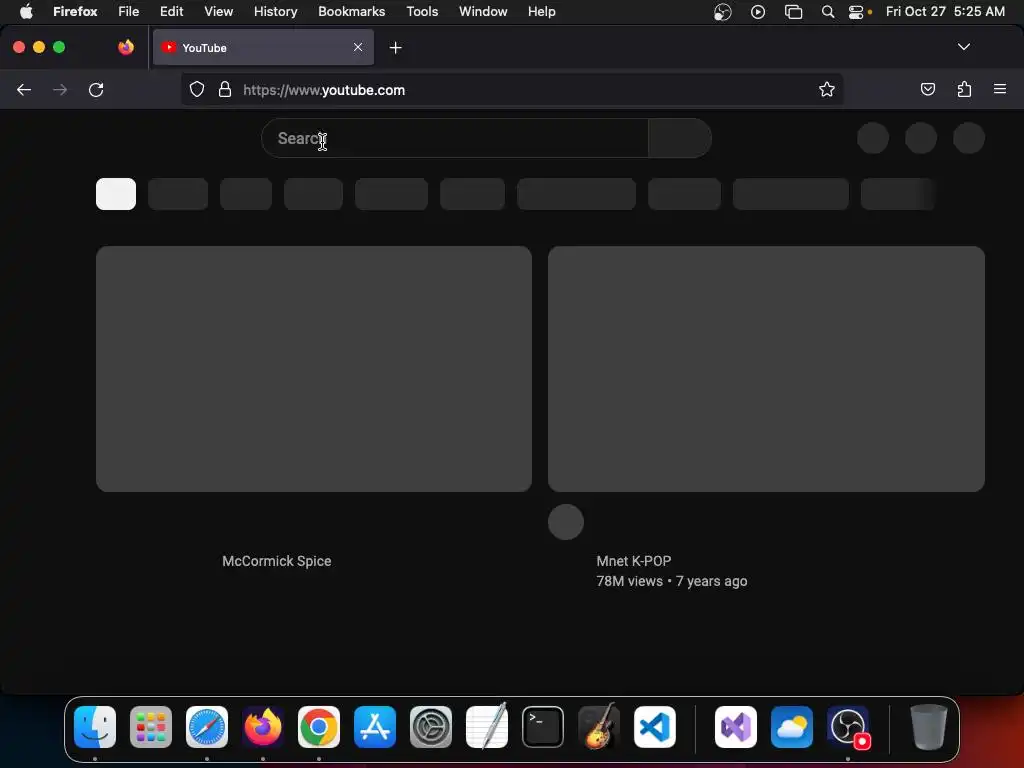Open the File menu
Image resolution: width=1024 pixels, height=768 pixels.
(129, 11)
